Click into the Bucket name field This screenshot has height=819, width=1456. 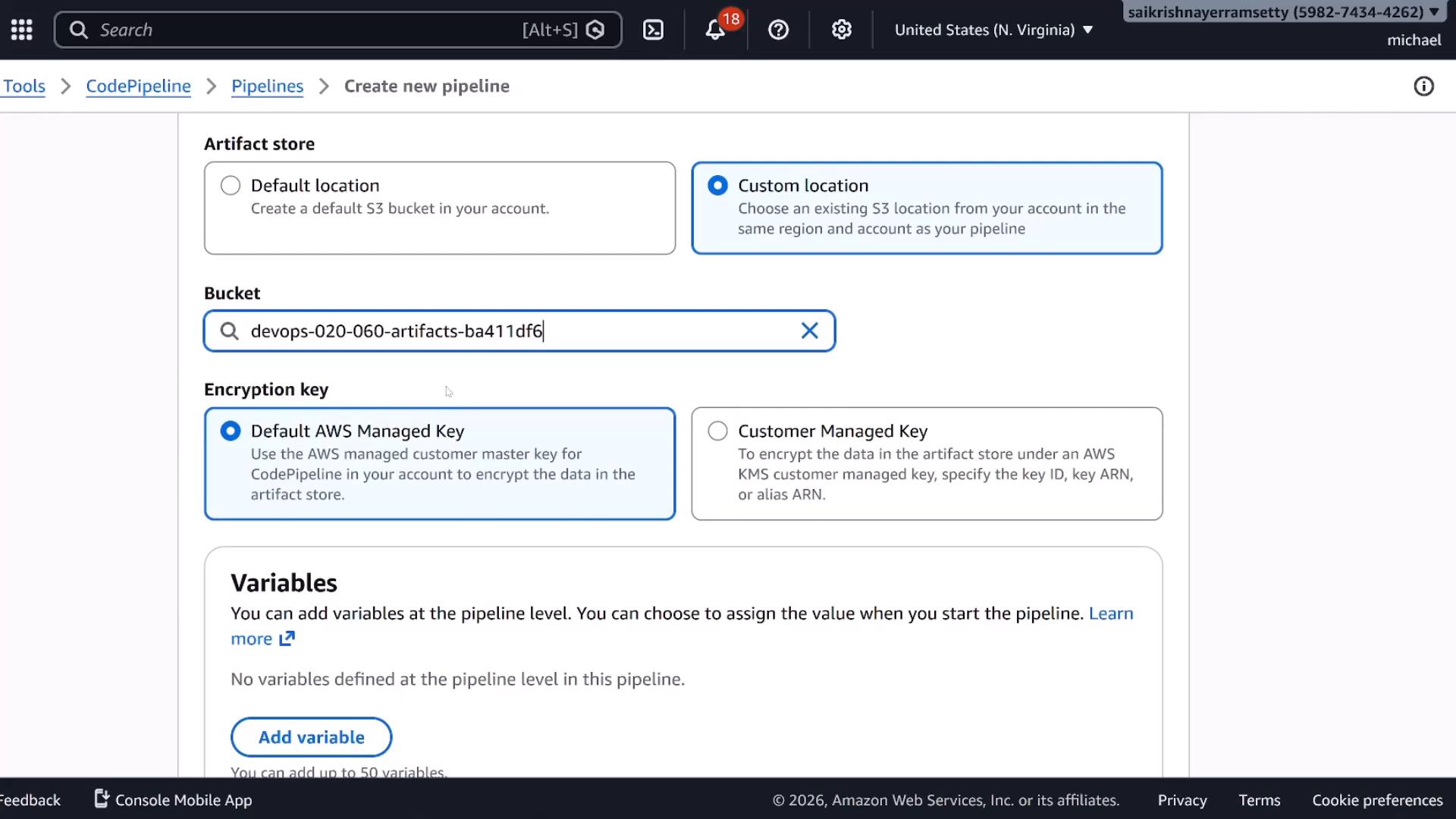(x=519, y=331)
